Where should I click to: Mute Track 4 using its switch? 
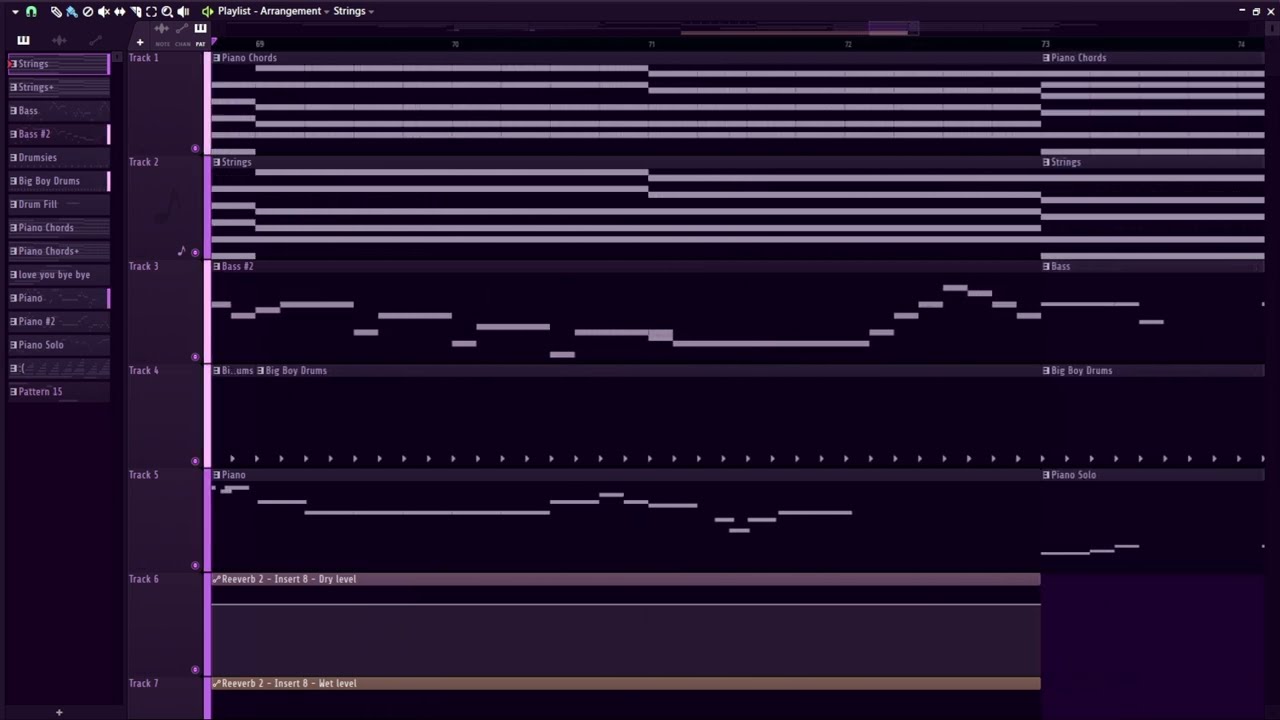point(195,461)
